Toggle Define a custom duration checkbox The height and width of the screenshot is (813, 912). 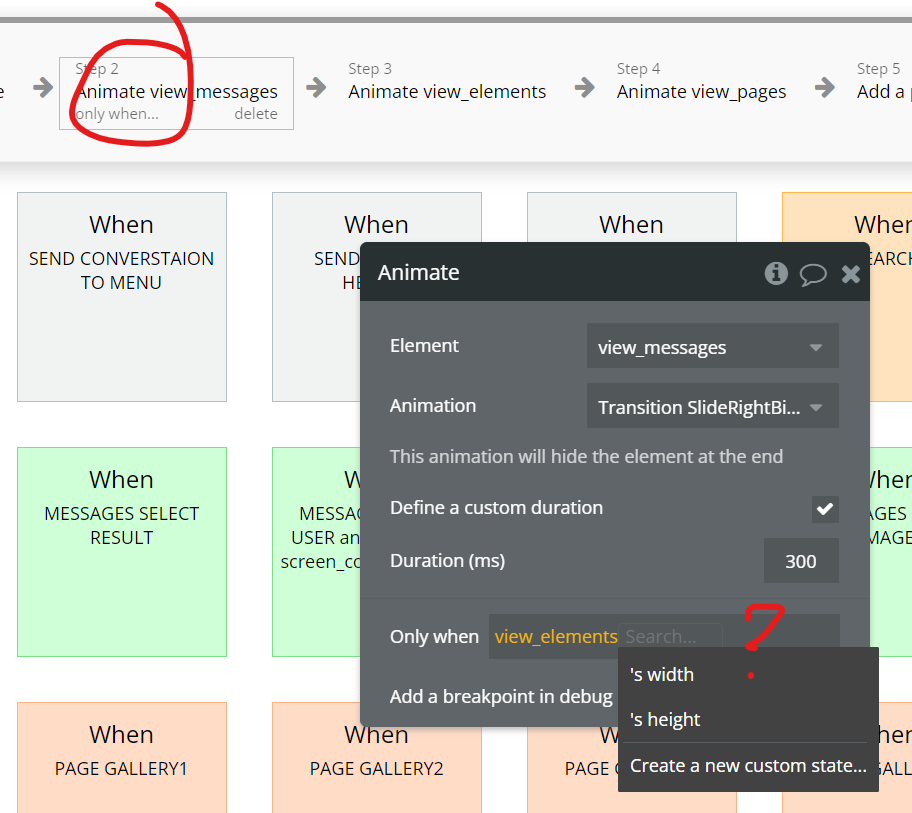(x=825, y=509)
